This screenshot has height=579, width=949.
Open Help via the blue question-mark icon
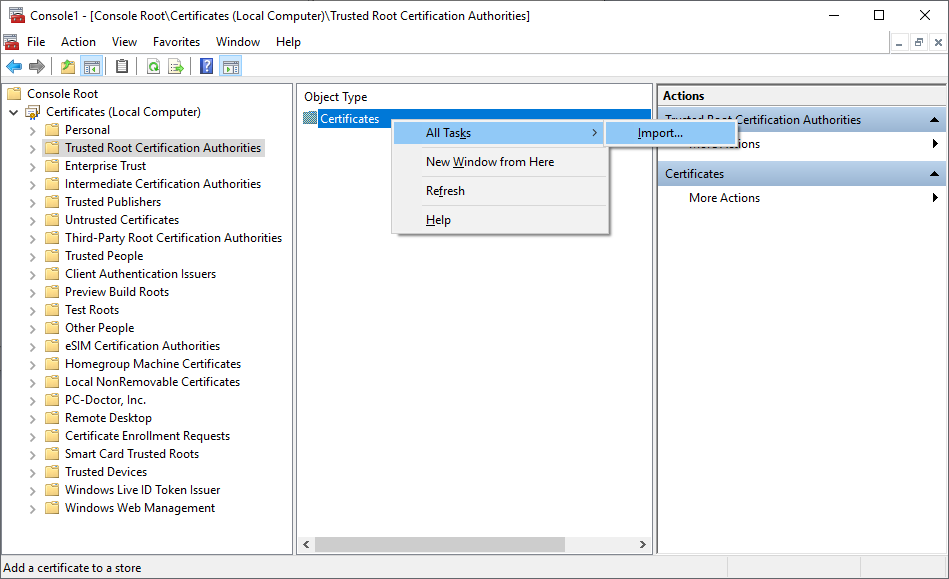tap(206, 67)
